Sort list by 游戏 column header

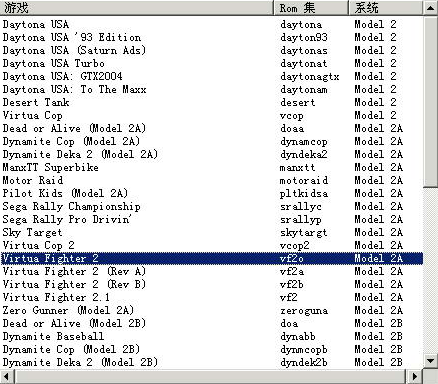[x=137, y=8]
